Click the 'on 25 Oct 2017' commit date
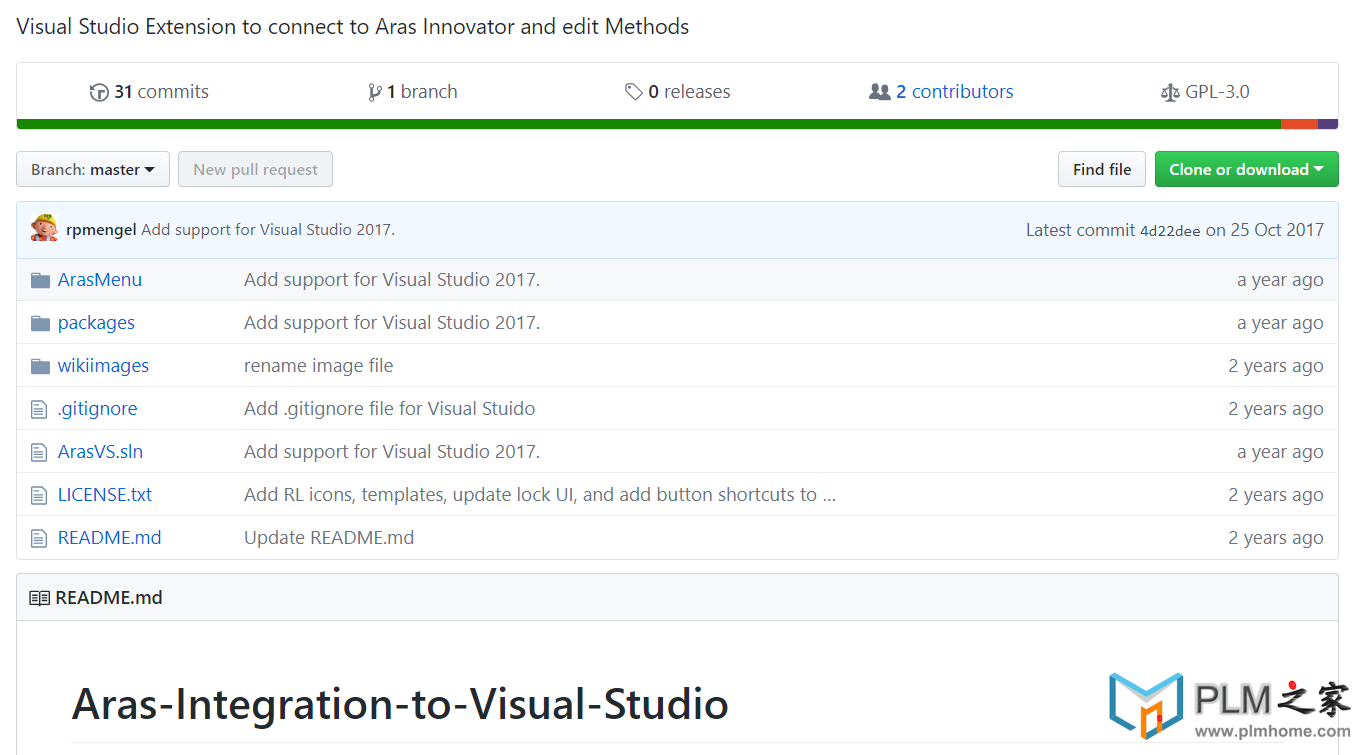This screenshot has width=1360, height=755. click(1264, 229)
